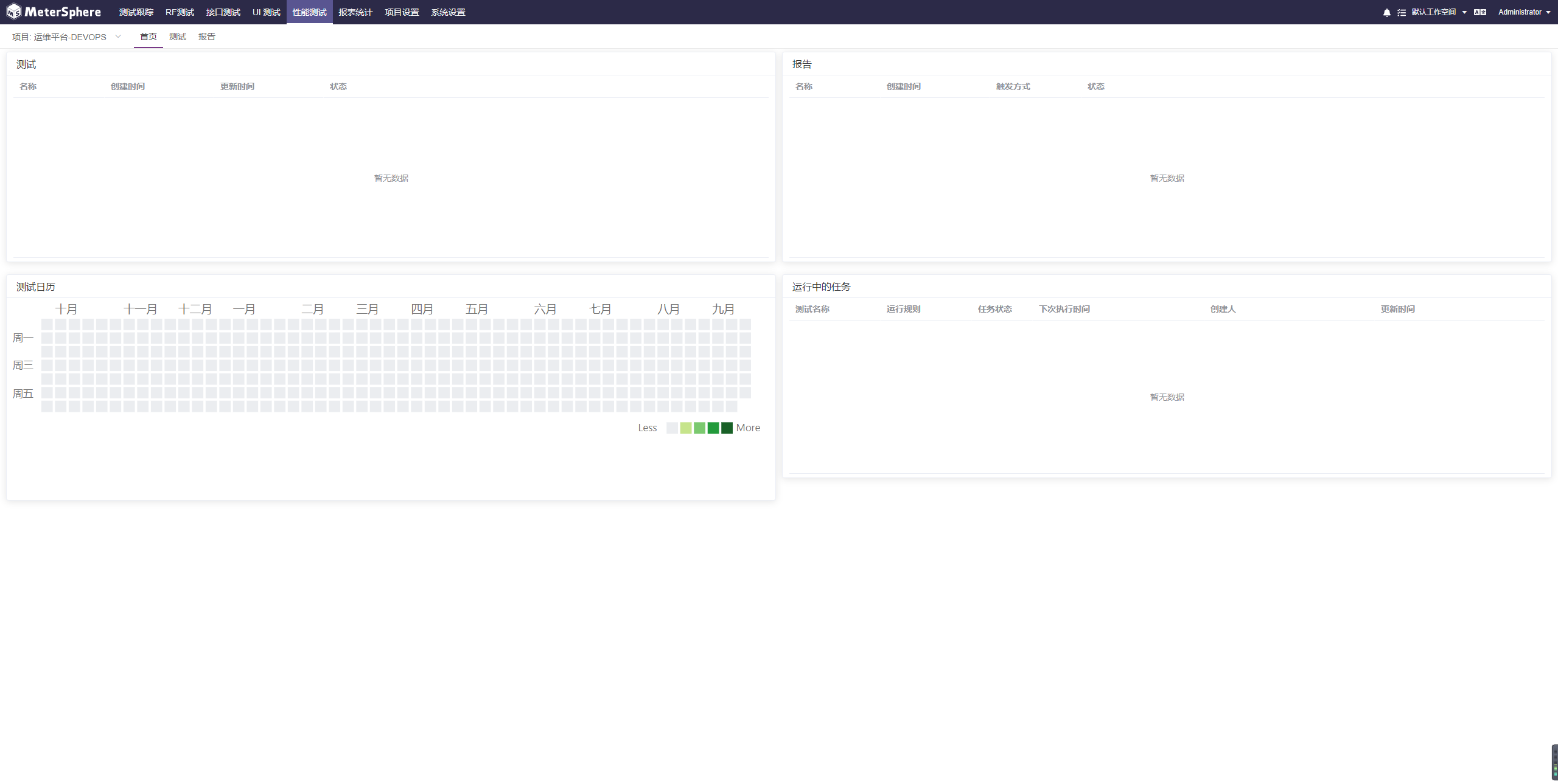1558x784 pixels.
Task: Open the 测试跟踪 menu
Action: point(136,12)
